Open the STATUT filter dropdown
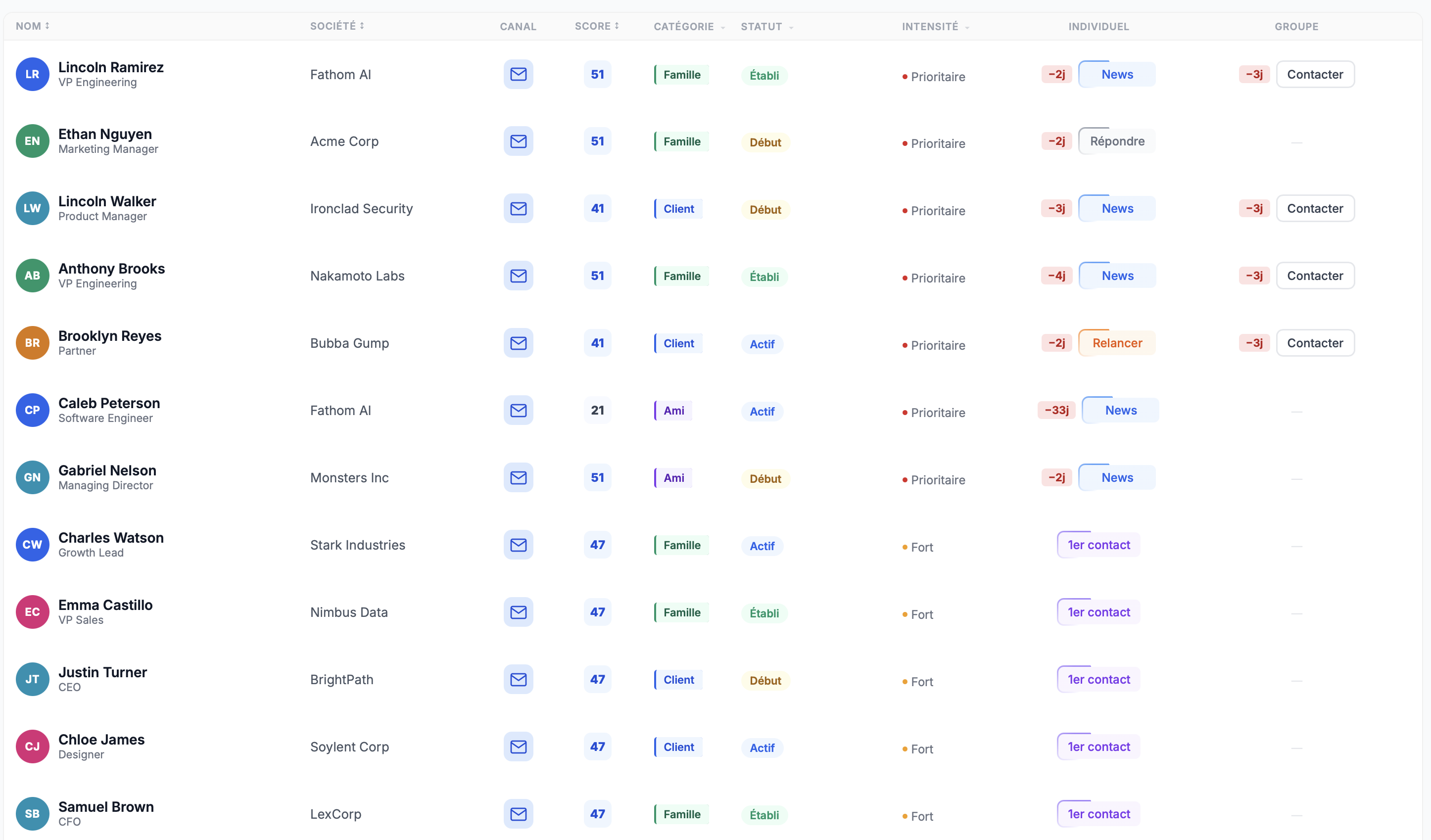The height and width of the screenshot is (840, 1431). point(767,27)
